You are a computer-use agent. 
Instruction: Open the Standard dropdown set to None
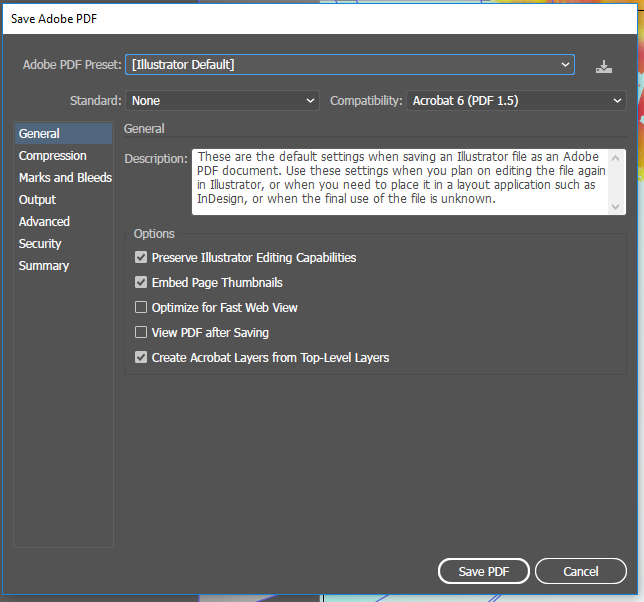pos(222,101)
